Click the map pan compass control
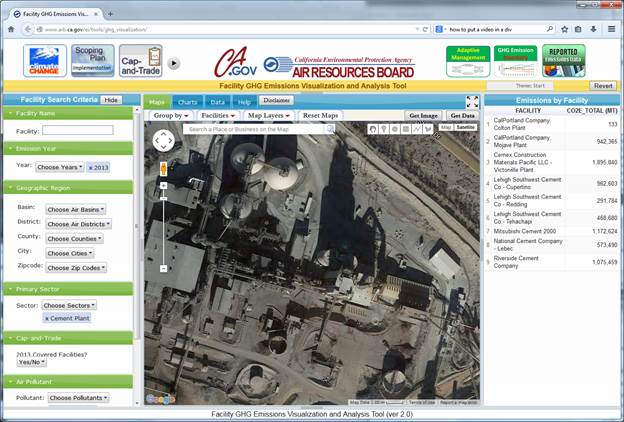This screenshot has width=624, height=422. tap(164, 142)
